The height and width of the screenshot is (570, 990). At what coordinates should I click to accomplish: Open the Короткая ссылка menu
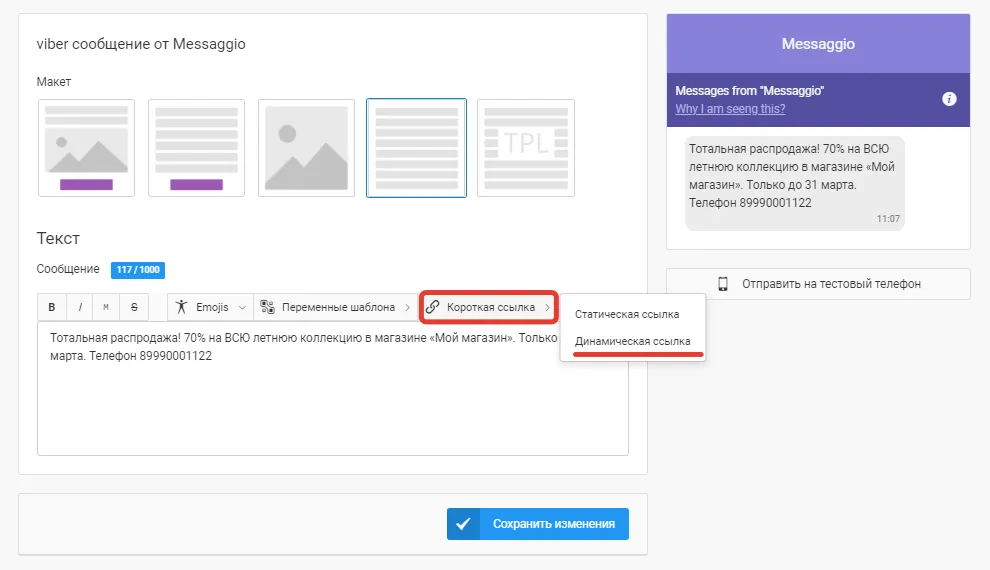488,307
